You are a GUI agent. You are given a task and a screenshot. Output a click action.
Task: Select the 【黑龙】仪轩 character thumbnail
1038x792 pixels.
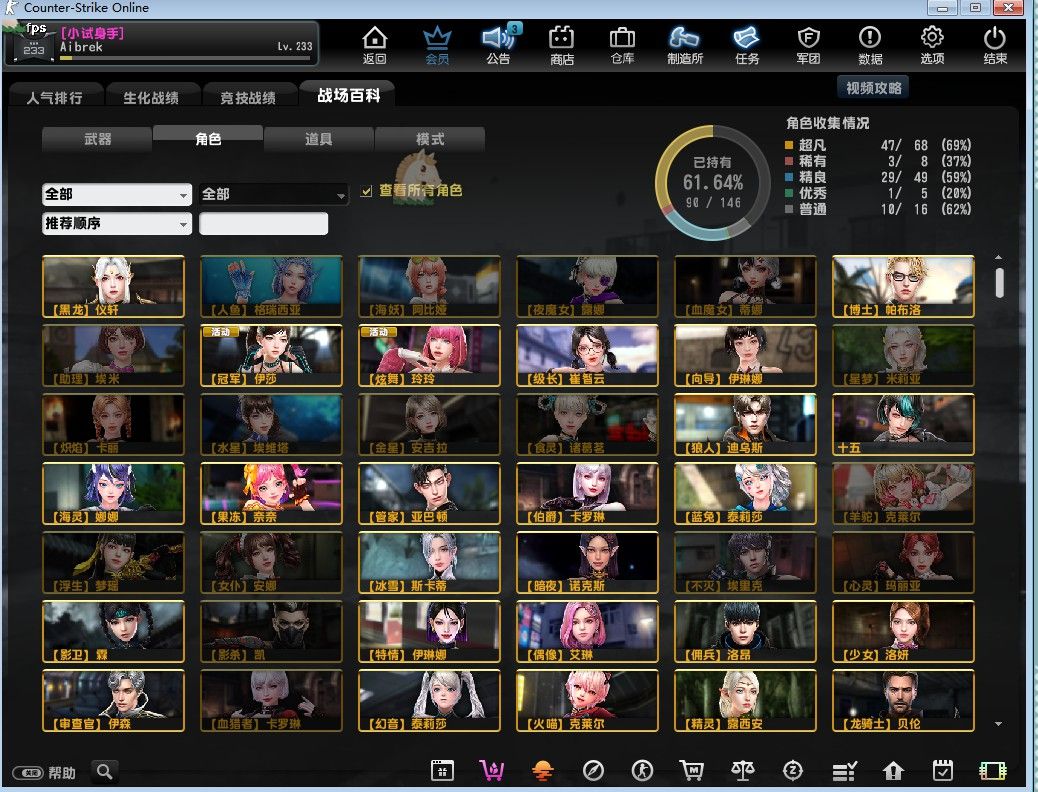pos(113,286)
